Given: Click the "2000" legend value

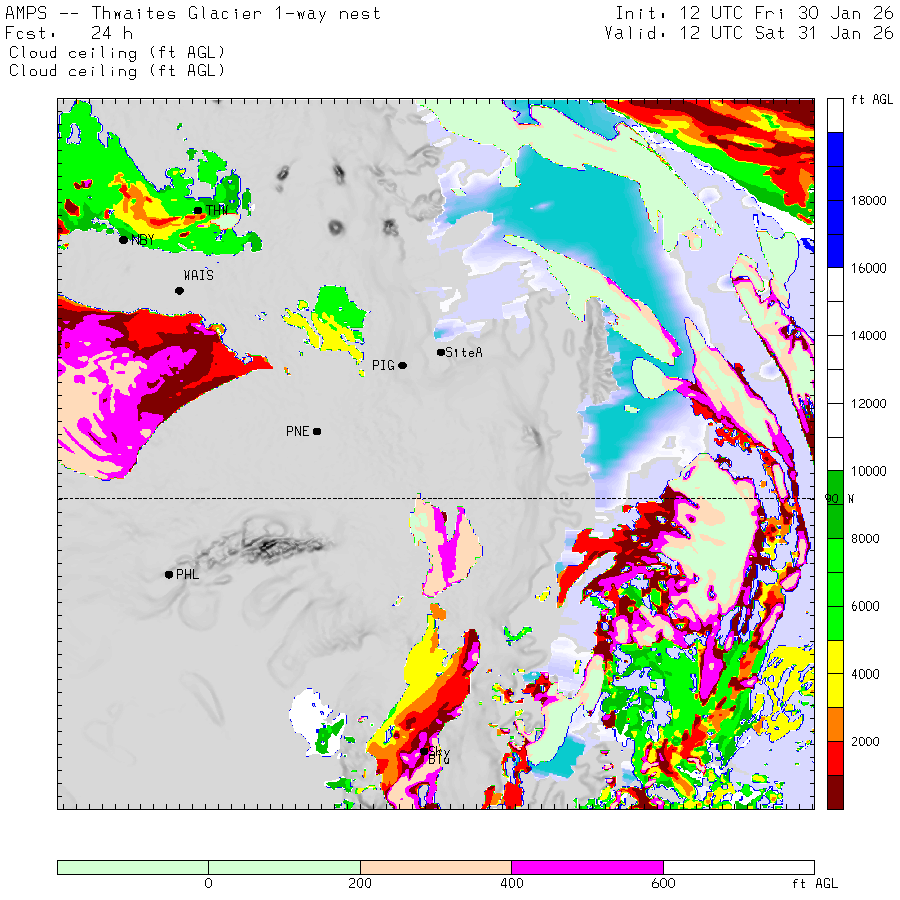Looking at the screenshot, I should click(865, 742).
